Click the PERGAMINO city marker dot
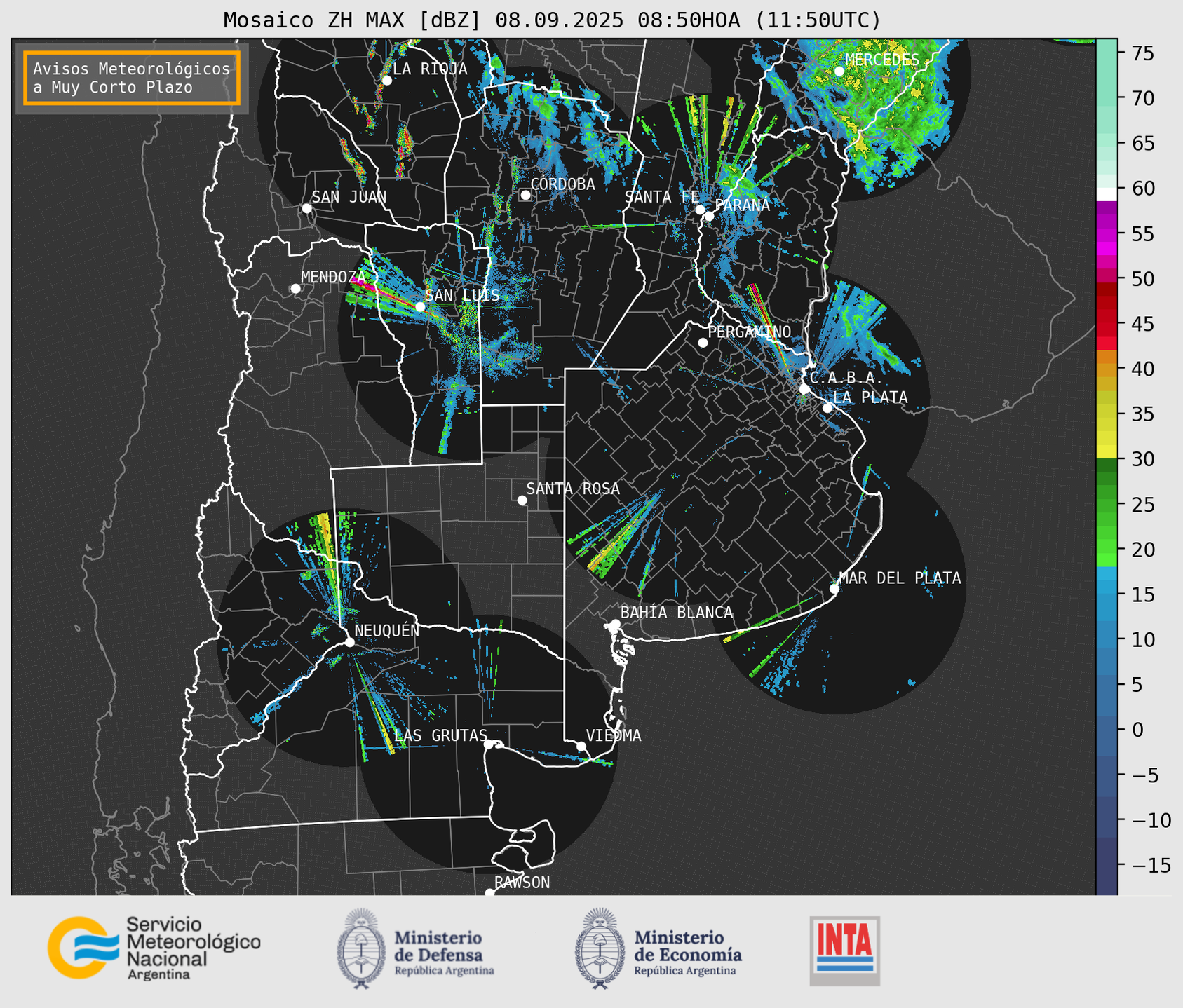Viewport: 1183px width, 1008px height. 703,343
